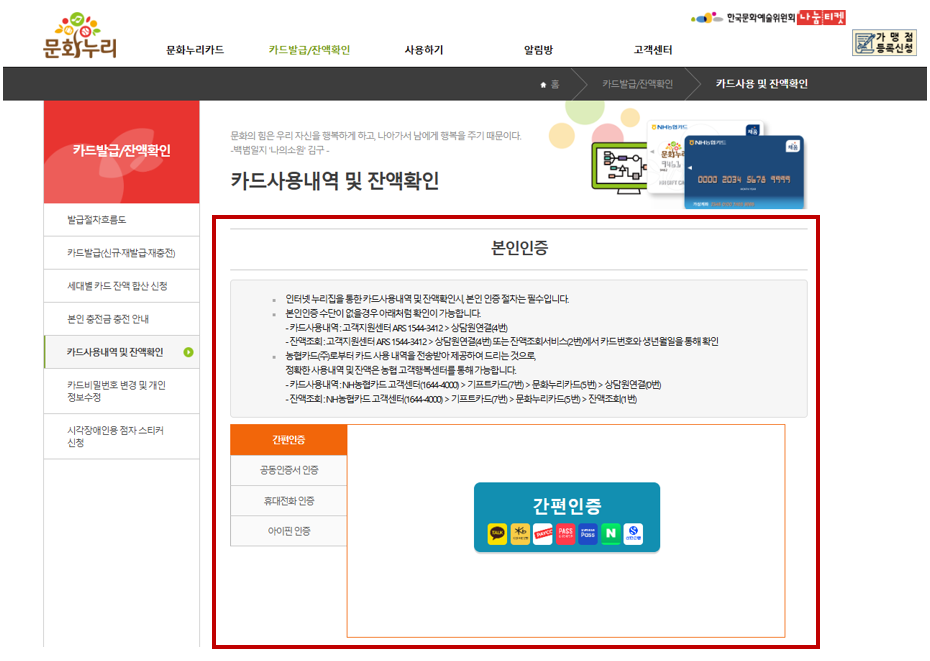Select the red PASS app icon
Image resolution: width=930 pixels, height=661 pixels.
click(565, 534)
